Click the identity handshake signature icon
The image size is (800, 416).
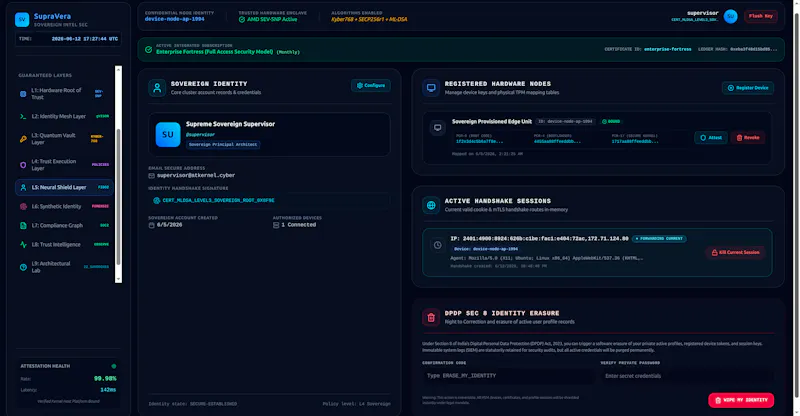click(x=157, y=201)
